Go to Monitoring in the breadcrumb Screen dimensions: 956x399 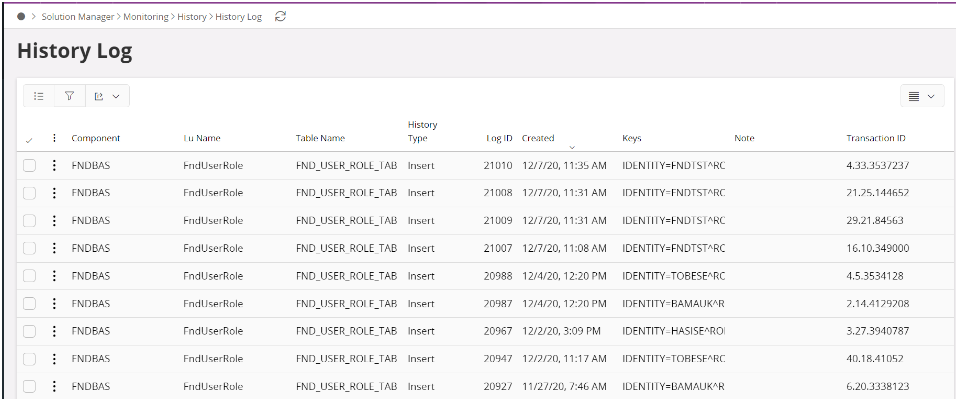click(146, 17)
